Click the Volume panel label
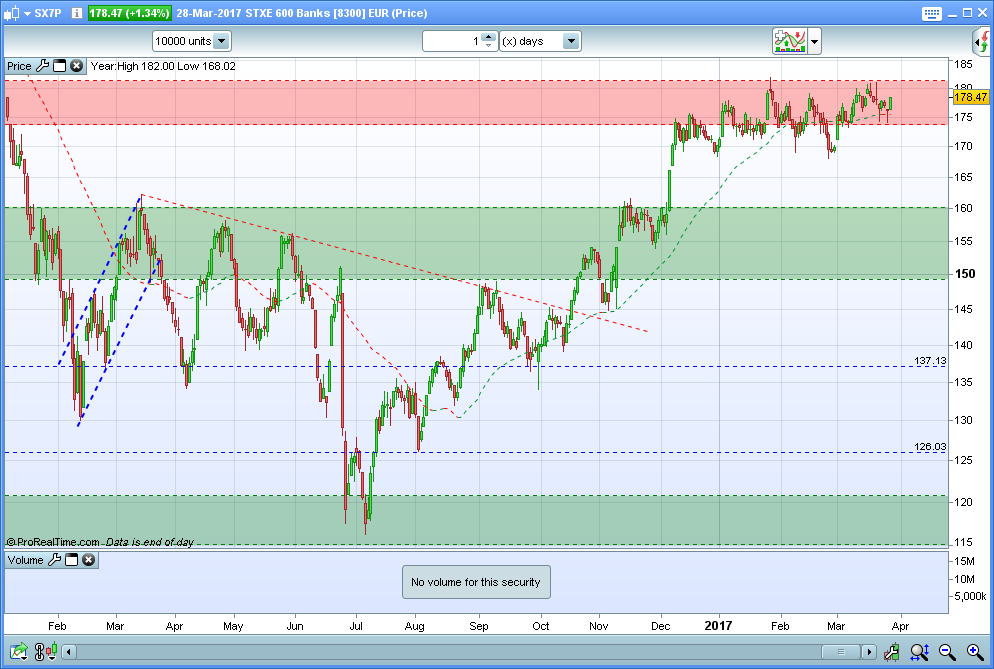 pyautogui.click(x=25, y=560)
